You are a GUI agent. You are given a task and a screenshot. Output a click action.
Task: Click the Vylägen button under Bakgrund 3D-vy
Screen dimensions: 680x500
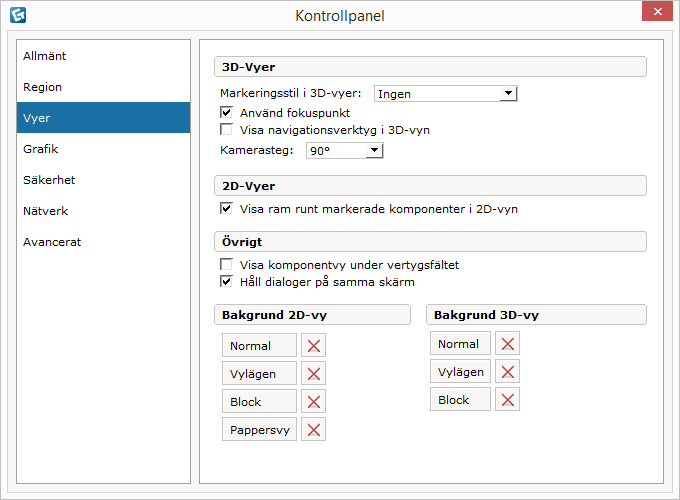(460, 372)
